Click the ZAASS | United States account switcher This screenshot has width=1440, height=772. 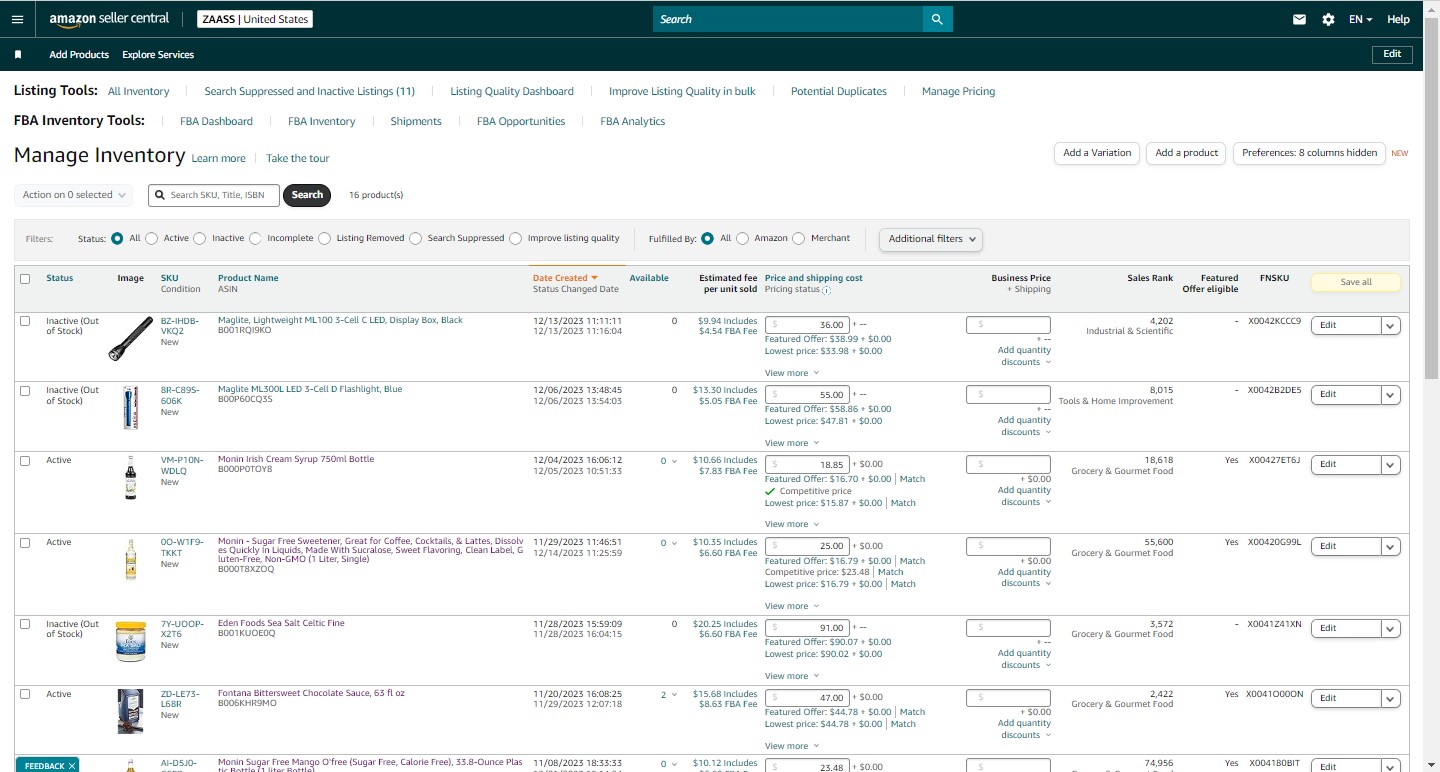255,19
